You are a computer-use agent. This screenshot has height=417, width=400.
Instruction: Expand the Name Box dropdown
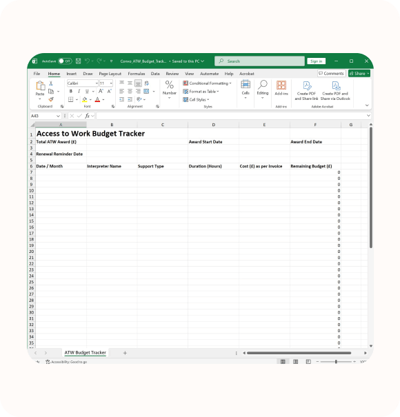pos(58,116)
